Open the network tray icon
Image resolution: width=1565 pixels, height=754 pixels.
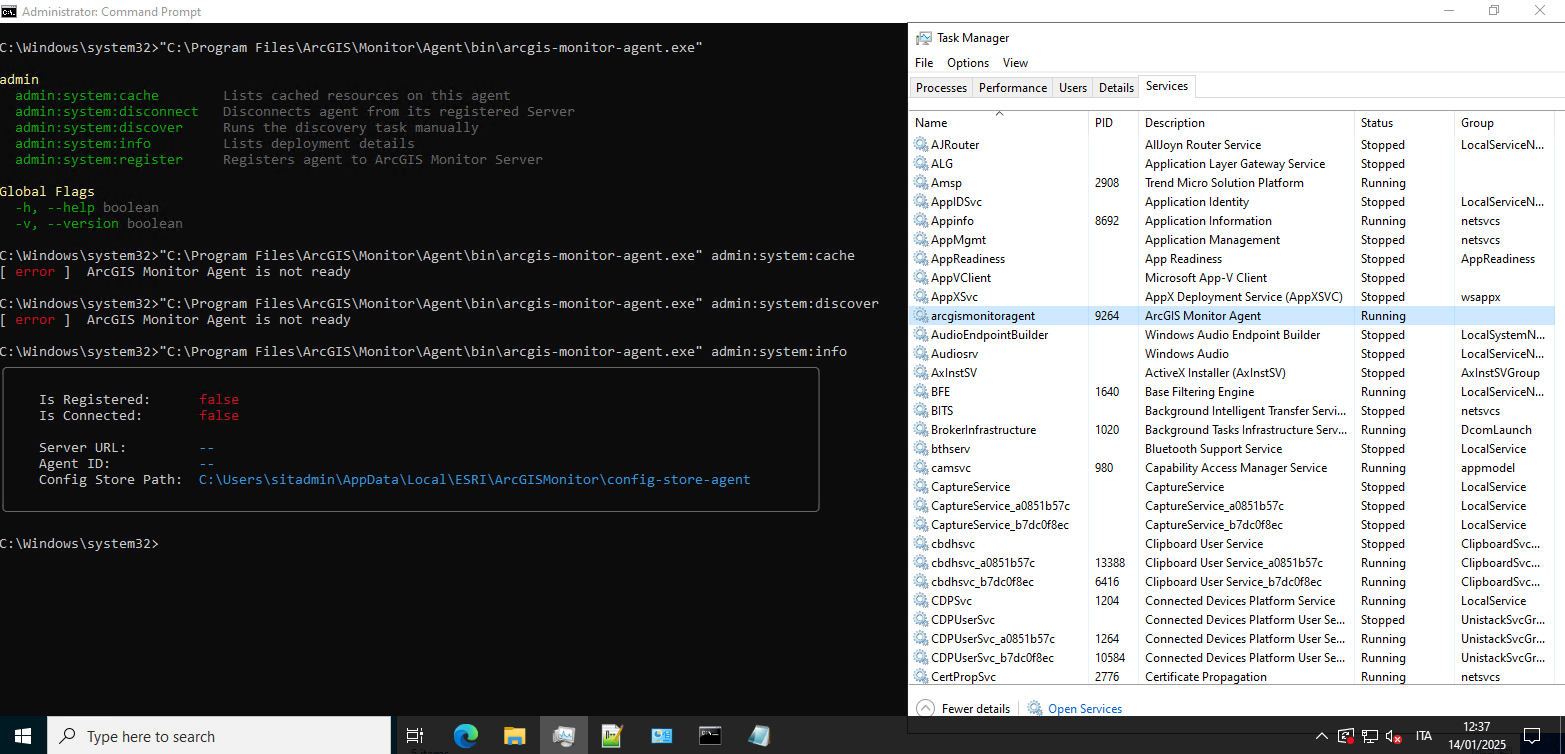tap(1370, 736)
